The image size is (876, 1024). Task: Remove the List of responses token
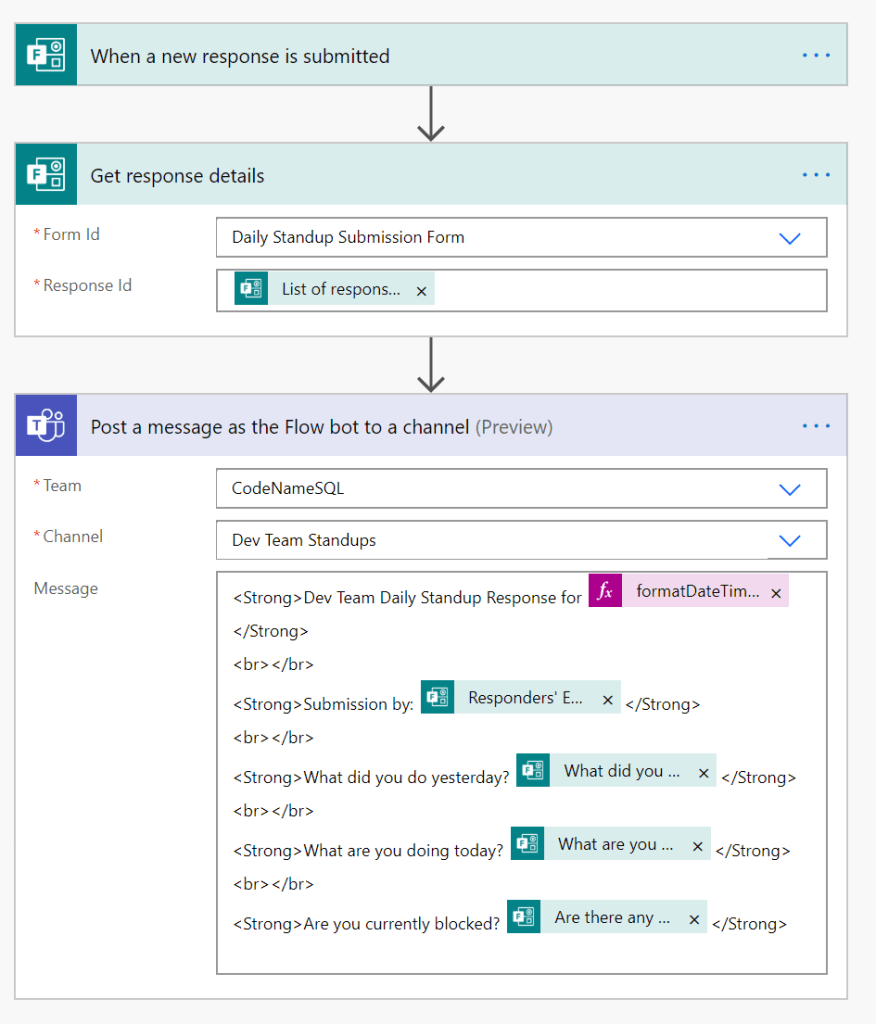point(421,290)
